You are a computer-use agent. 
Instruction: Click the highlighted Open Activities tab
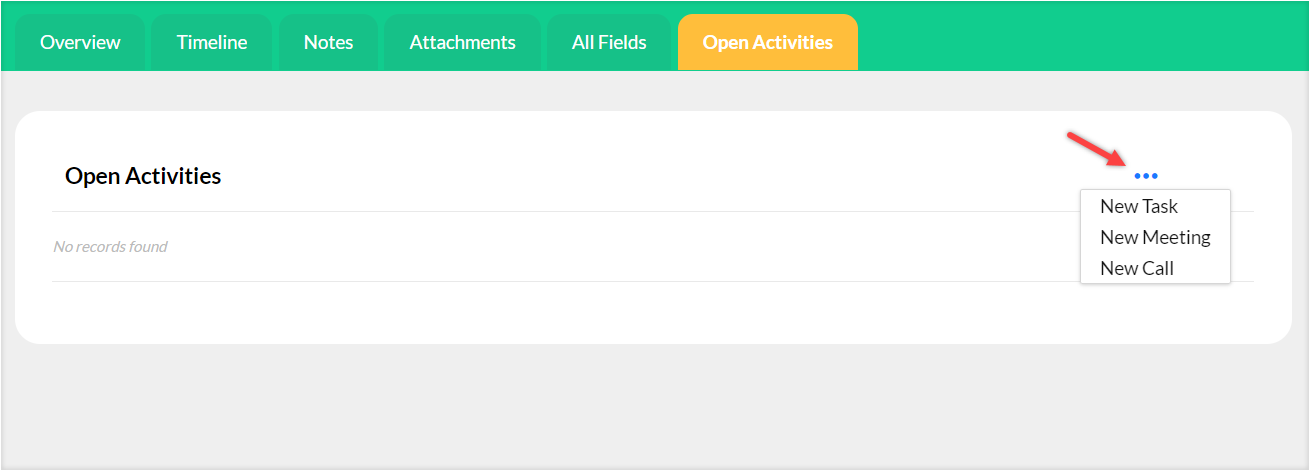(767, 43)
